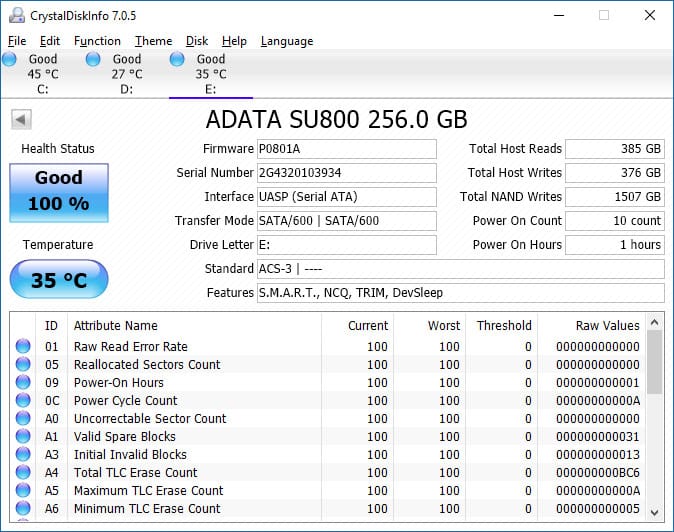Switch to D: disk tab showing 27 °C
Image resolution: width=674 pixels, height=532 pixels.
pyautogui.click(x=126, y=73)
